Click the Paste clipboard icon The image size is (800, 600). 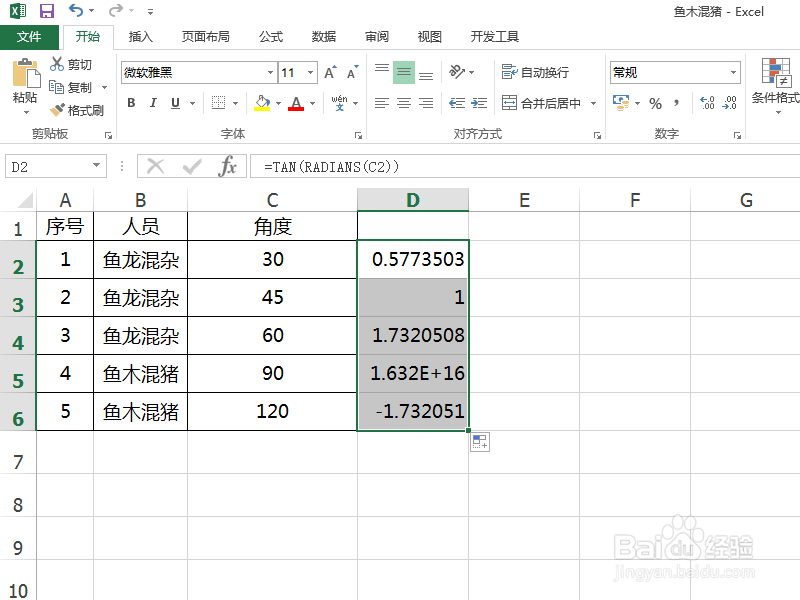26,73
